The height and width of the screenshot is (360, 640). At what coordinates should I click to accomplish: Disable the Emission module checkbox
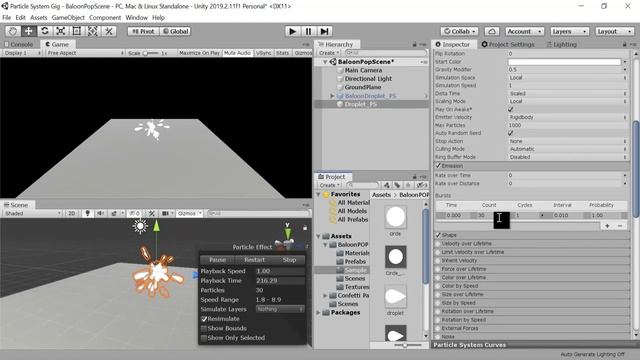[438, 166]
